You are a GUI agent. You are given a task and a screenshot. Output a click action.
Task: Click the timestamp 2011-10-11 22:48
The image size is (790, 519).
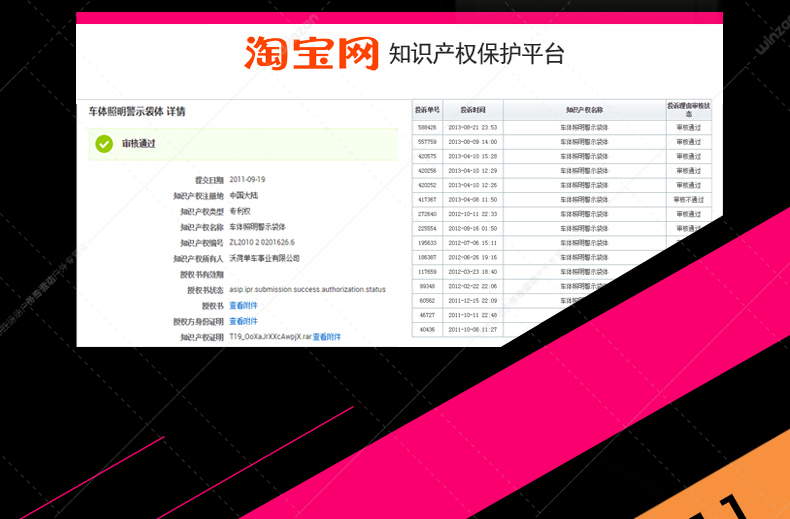[473, 315]
